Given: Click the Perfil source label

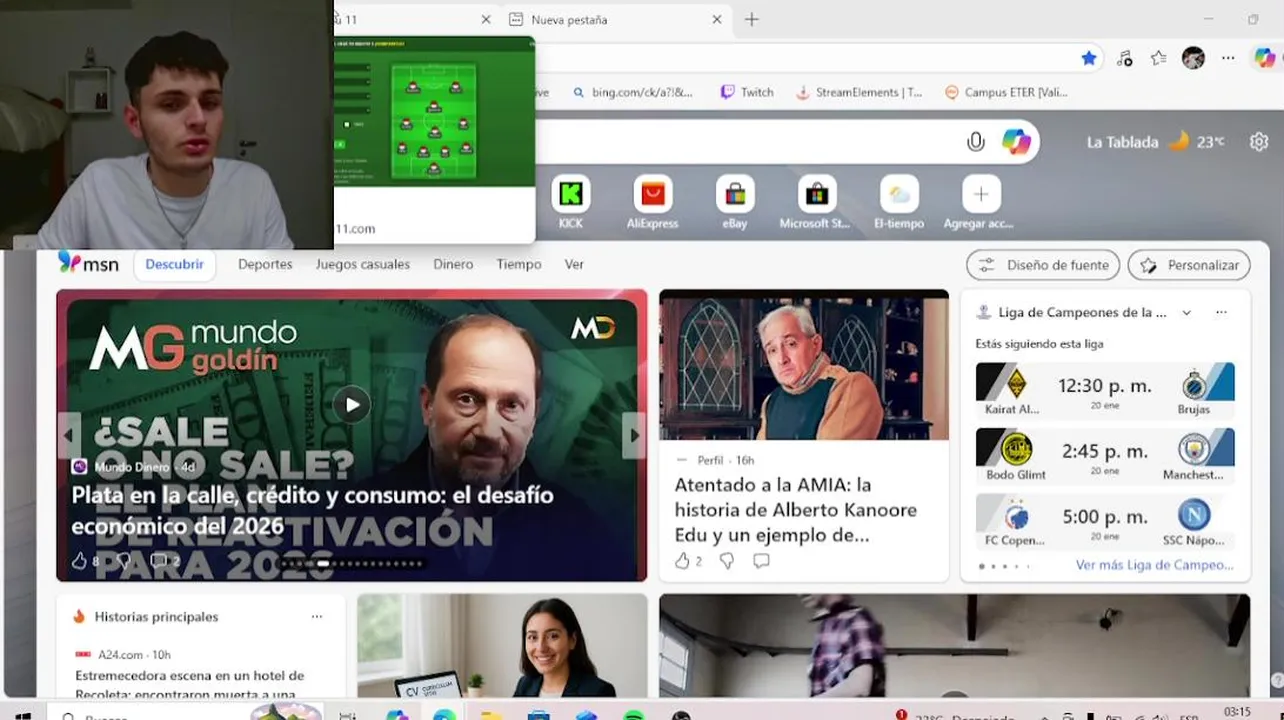Looking at the screenshot, I should (710, 460).
